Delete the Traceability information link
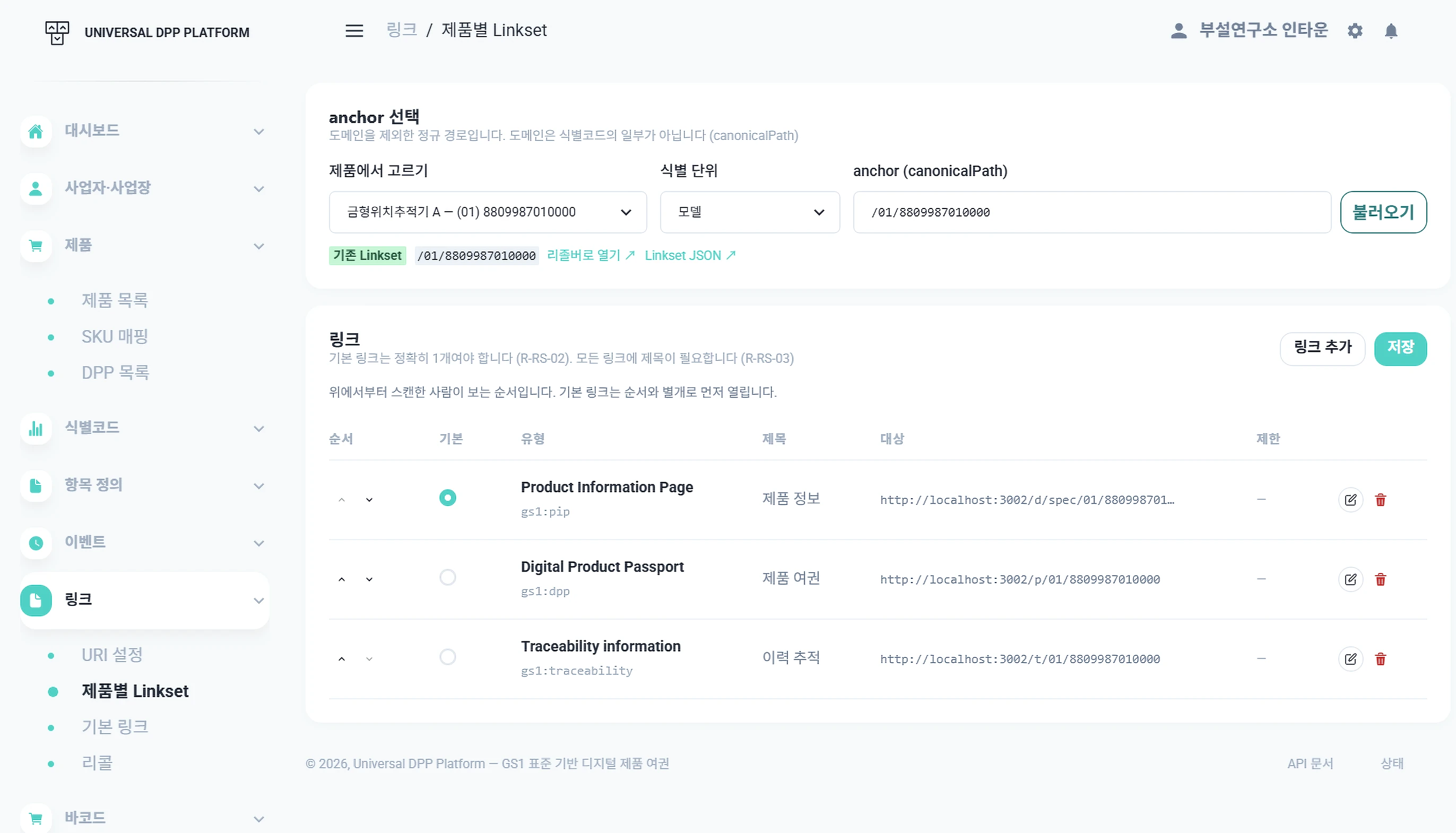This screenshot has width=1456, height=833. pos(1380,659)
